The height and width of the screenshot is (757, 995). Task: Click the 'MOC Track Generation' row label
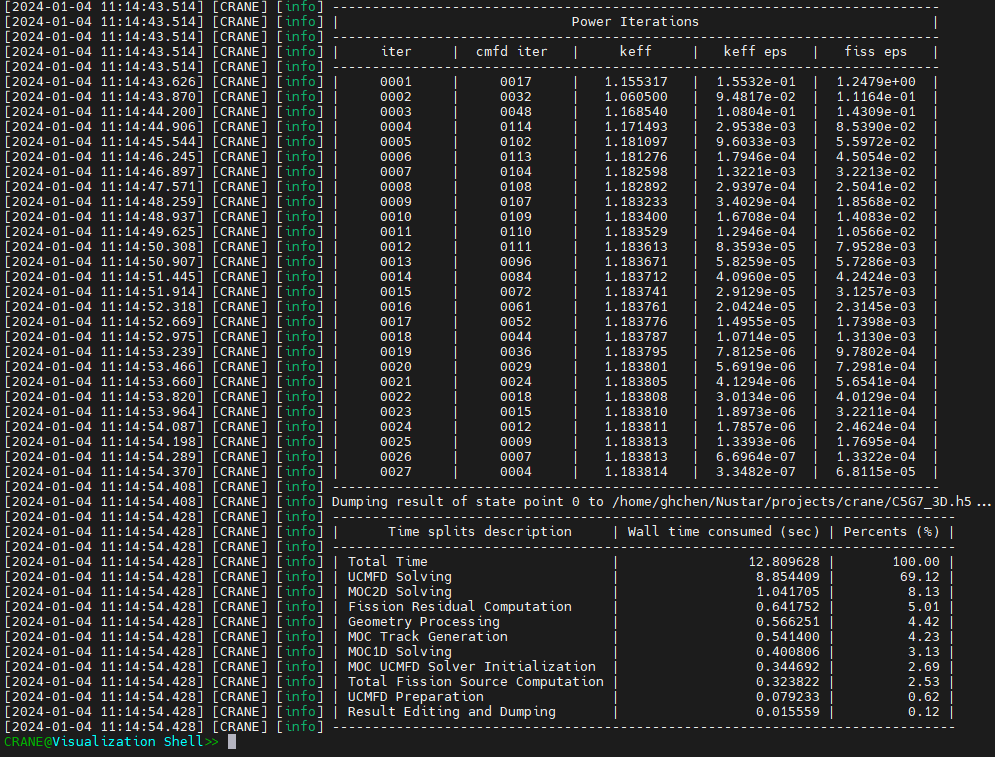[x=428, y=637]
